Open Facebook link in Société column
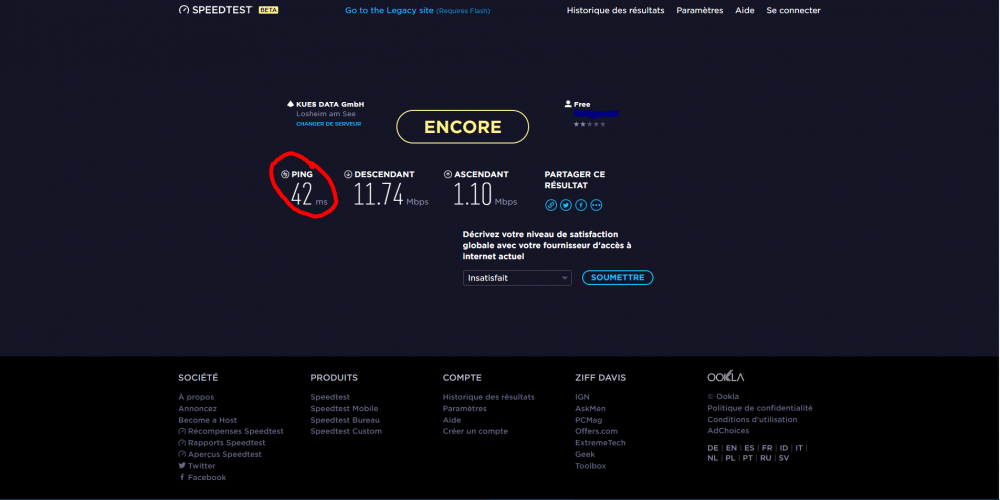Viewport: 1000px width, 500px height. coord(202,477)
